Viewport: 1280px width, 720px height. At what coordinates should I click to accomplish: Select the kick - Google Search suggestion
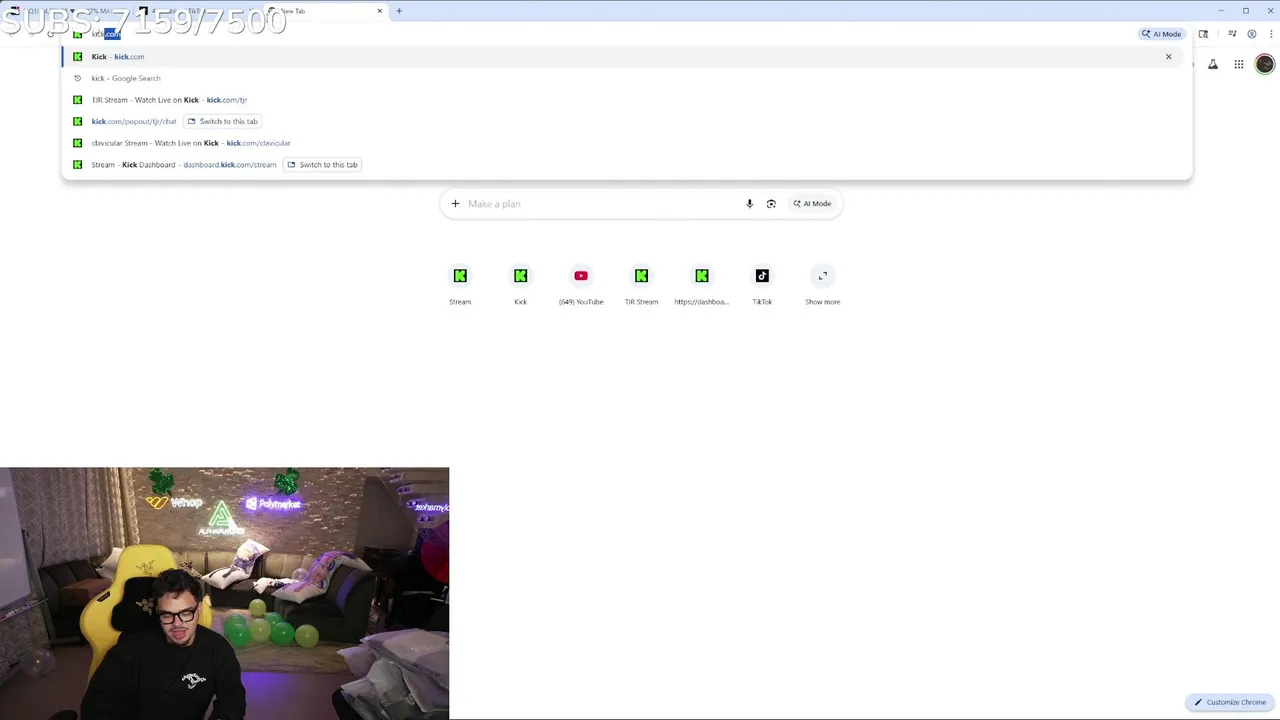pos(626,78)
